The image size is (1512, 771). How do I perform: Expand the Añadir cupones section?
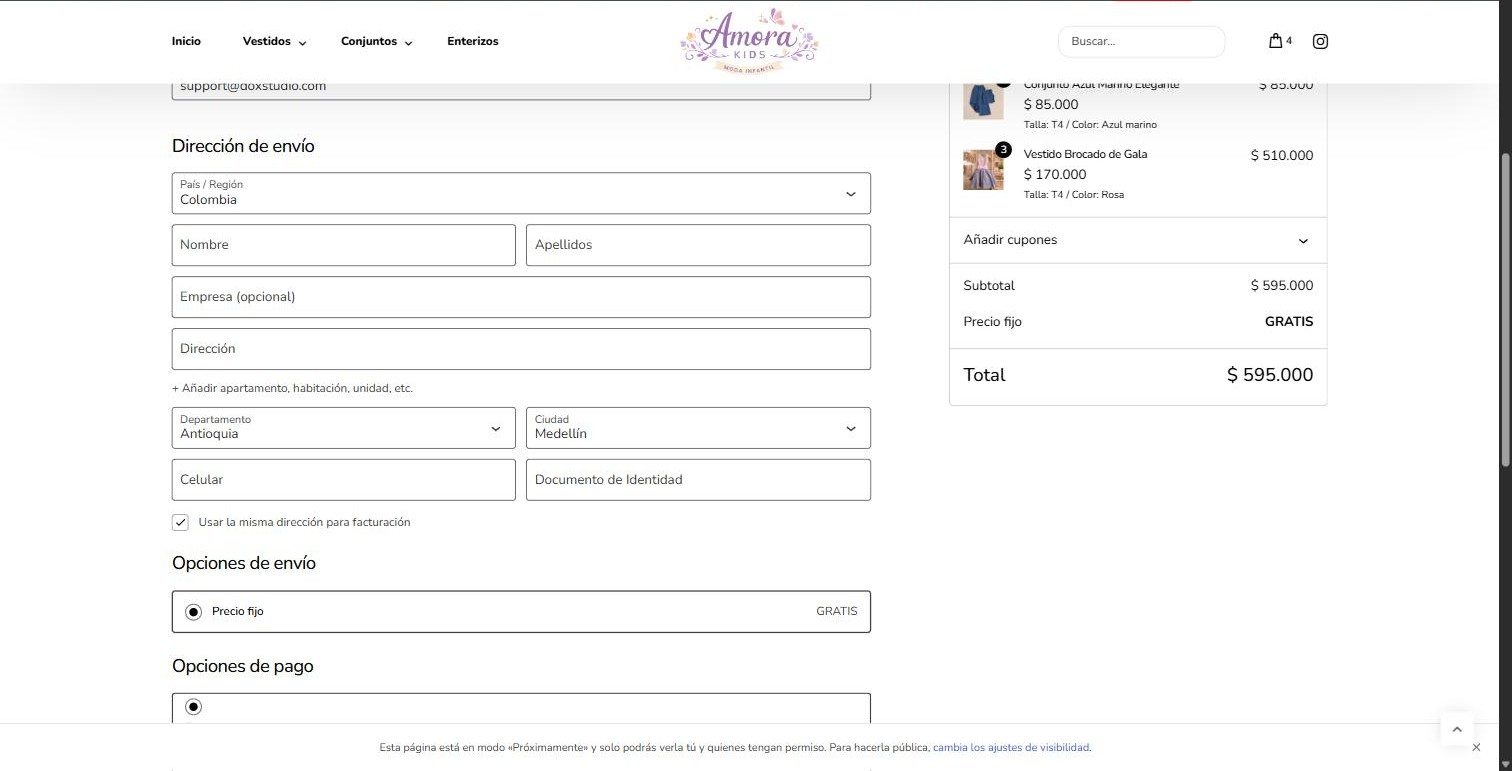pos(1137,240)
